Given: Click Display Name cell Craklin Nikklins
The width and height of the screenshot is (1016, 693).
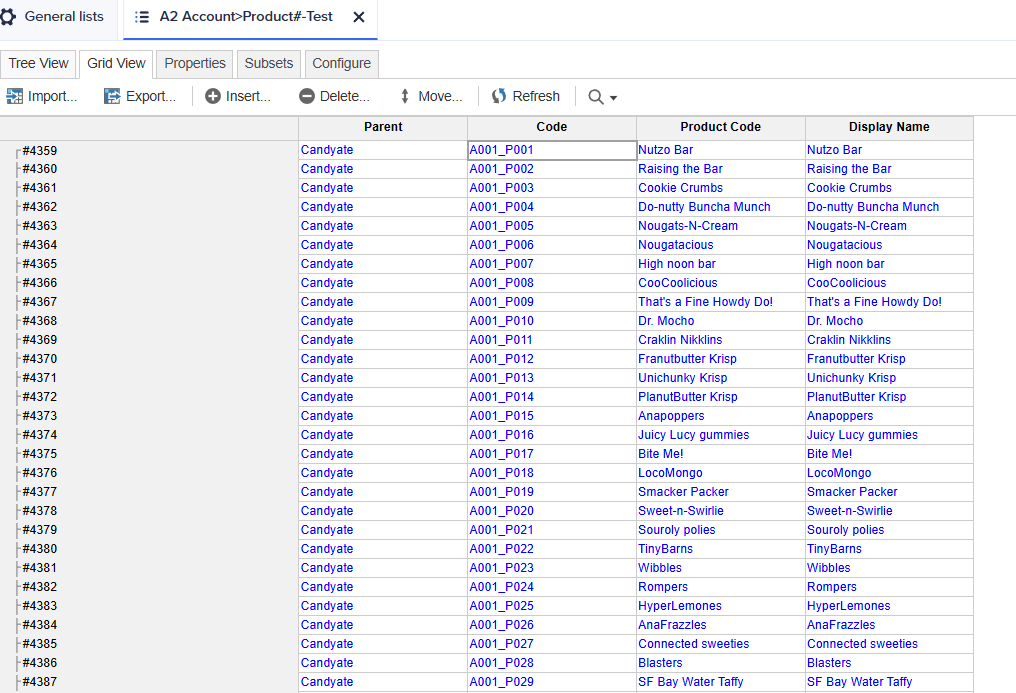Looking at the screenshot, I should (x=889, y=340).
